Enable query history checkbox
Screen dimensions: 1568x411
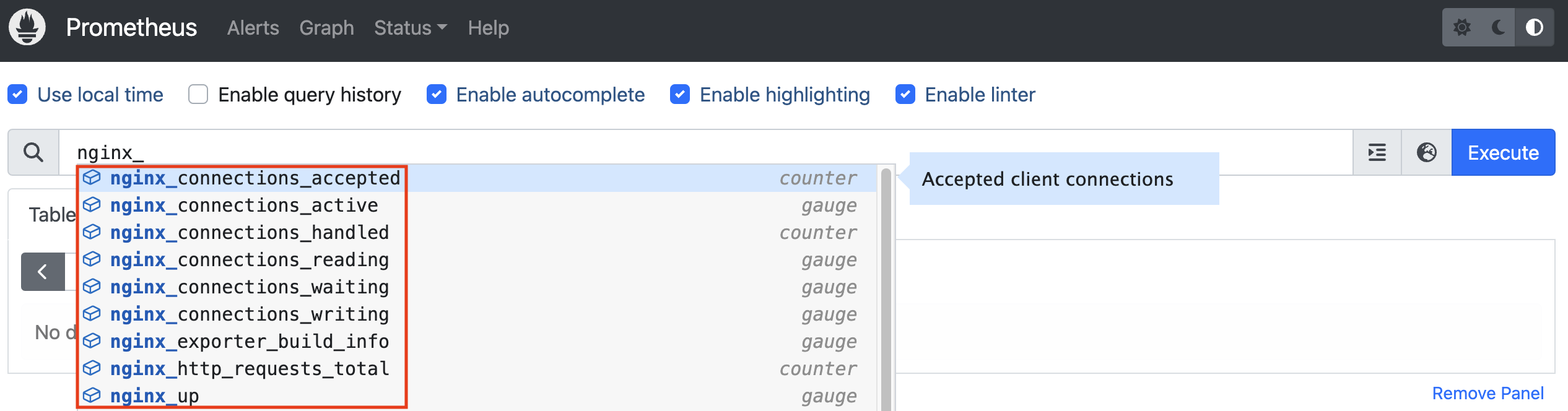pos(198,95)
